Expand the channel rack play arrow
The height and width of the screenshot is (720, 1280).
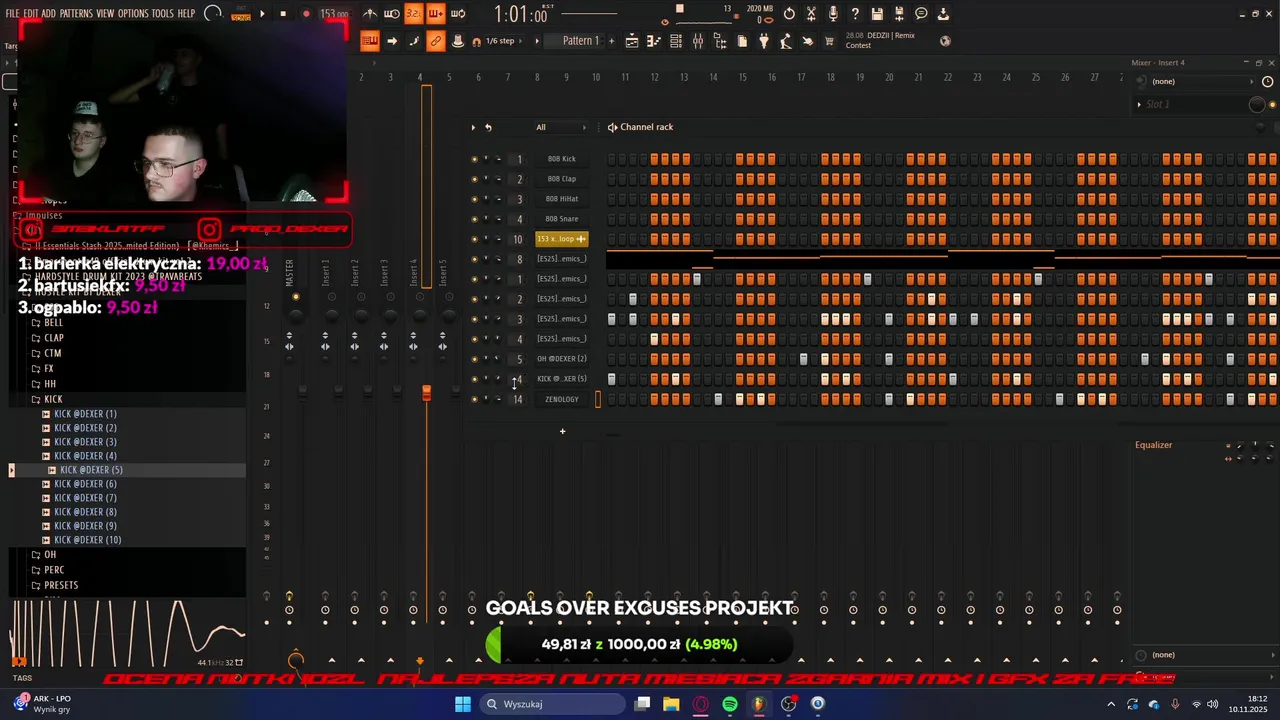473,127
